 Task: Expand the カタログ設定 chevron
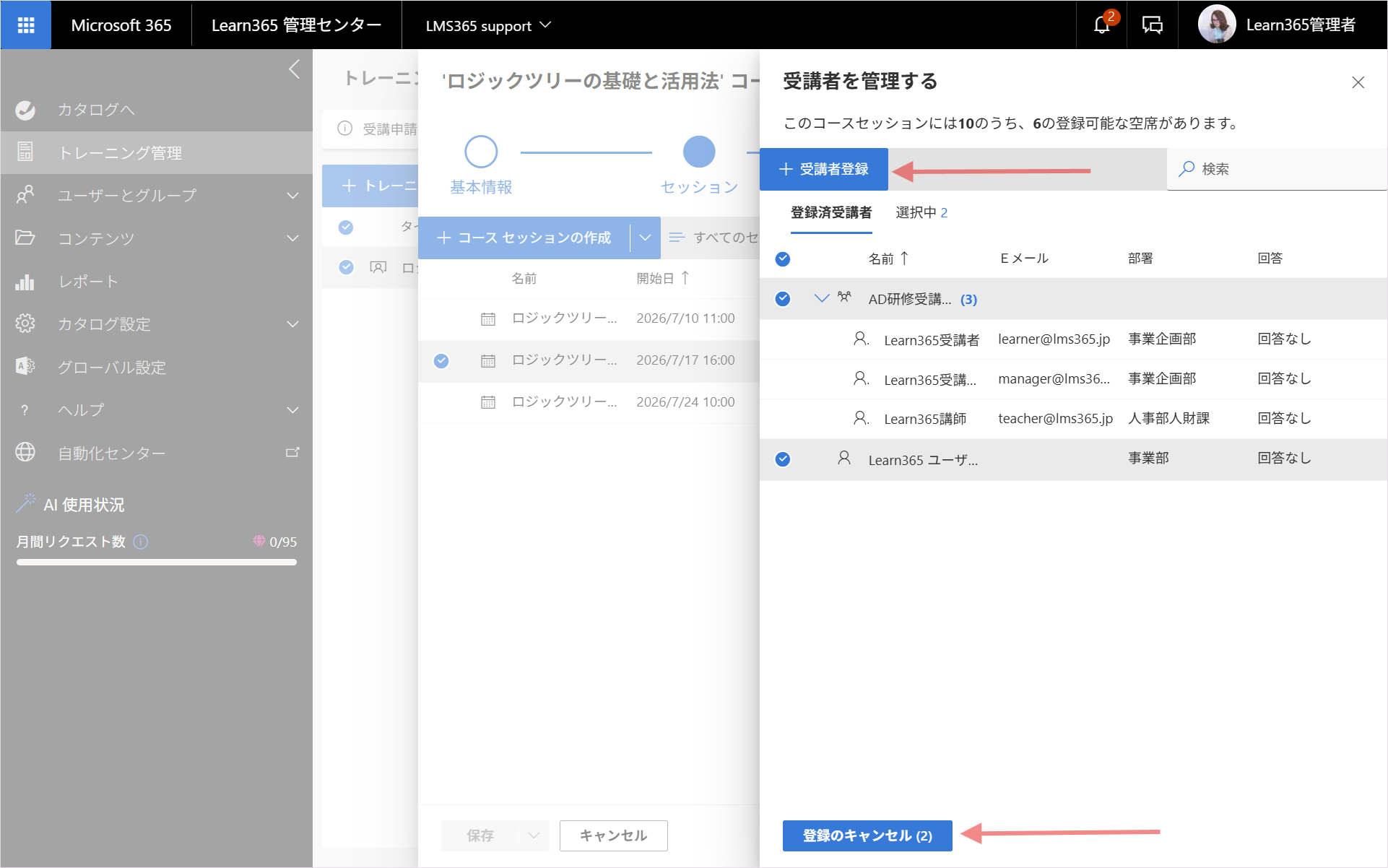pos(292,324)
